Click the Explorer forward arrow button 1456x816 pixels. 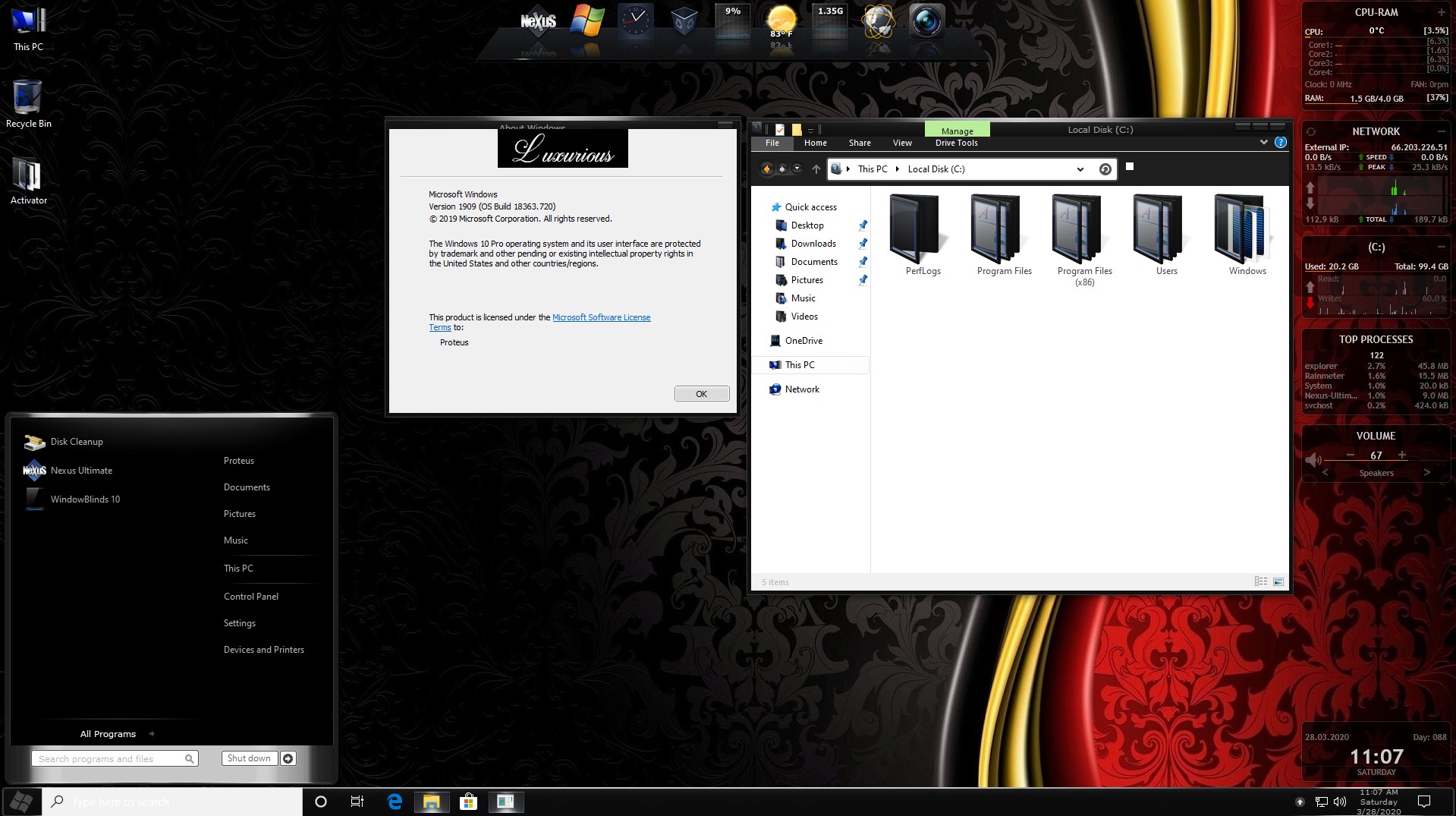click(x=782, y=169)
